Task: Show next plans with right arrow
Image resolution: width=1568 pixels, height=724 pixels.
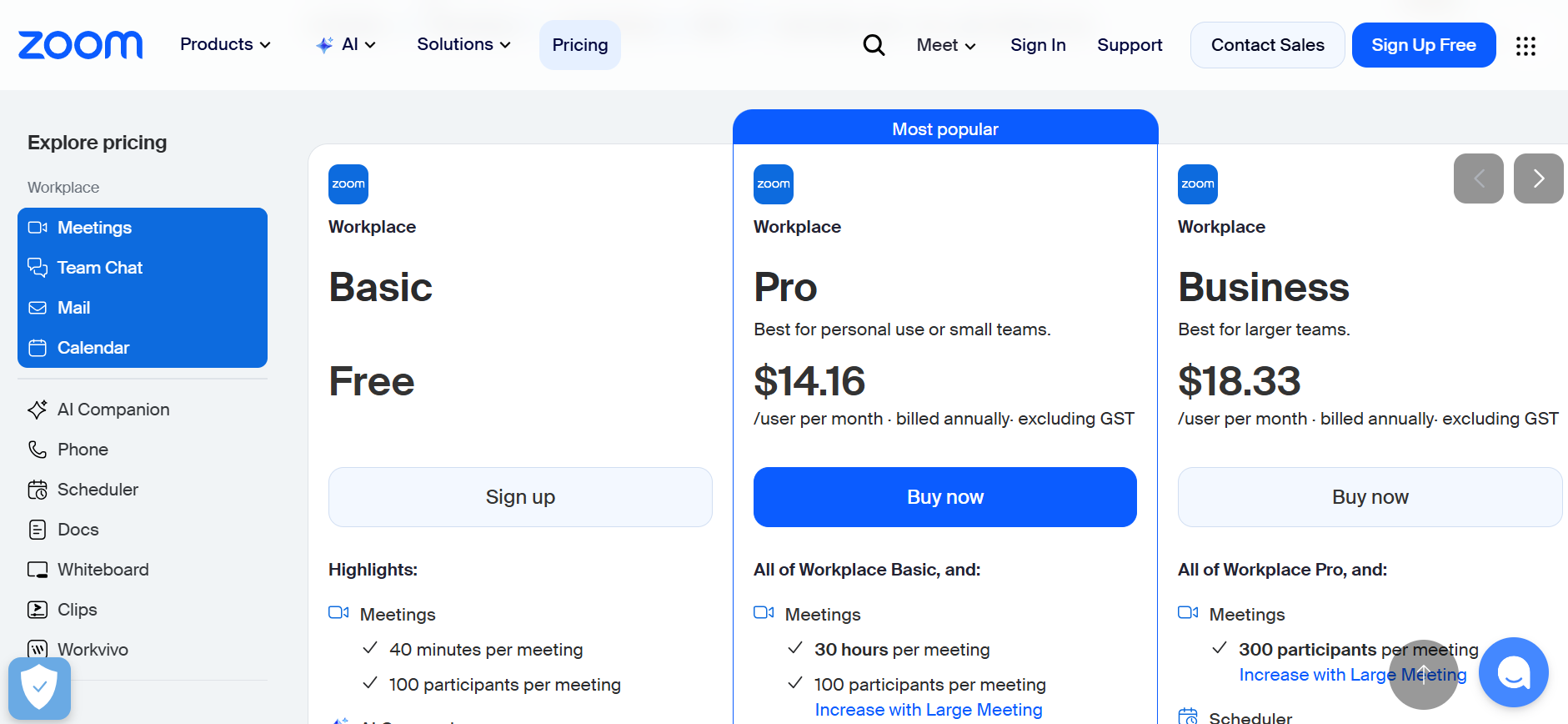Action: pos(1539,178)
